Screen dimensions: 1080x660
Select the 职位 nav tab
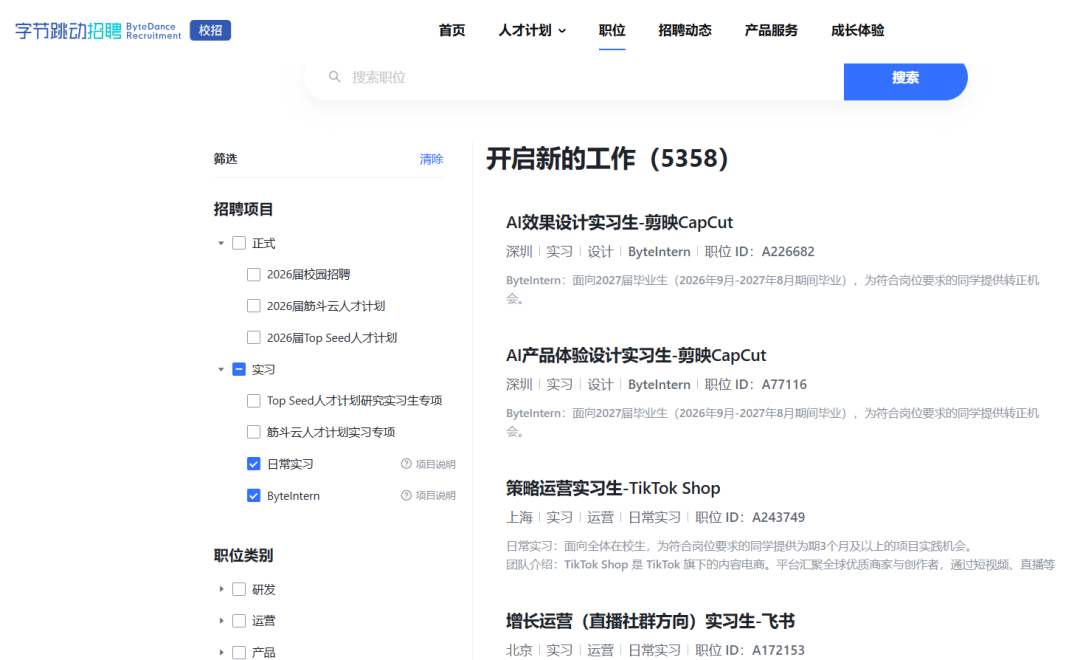tap(612, 30)
